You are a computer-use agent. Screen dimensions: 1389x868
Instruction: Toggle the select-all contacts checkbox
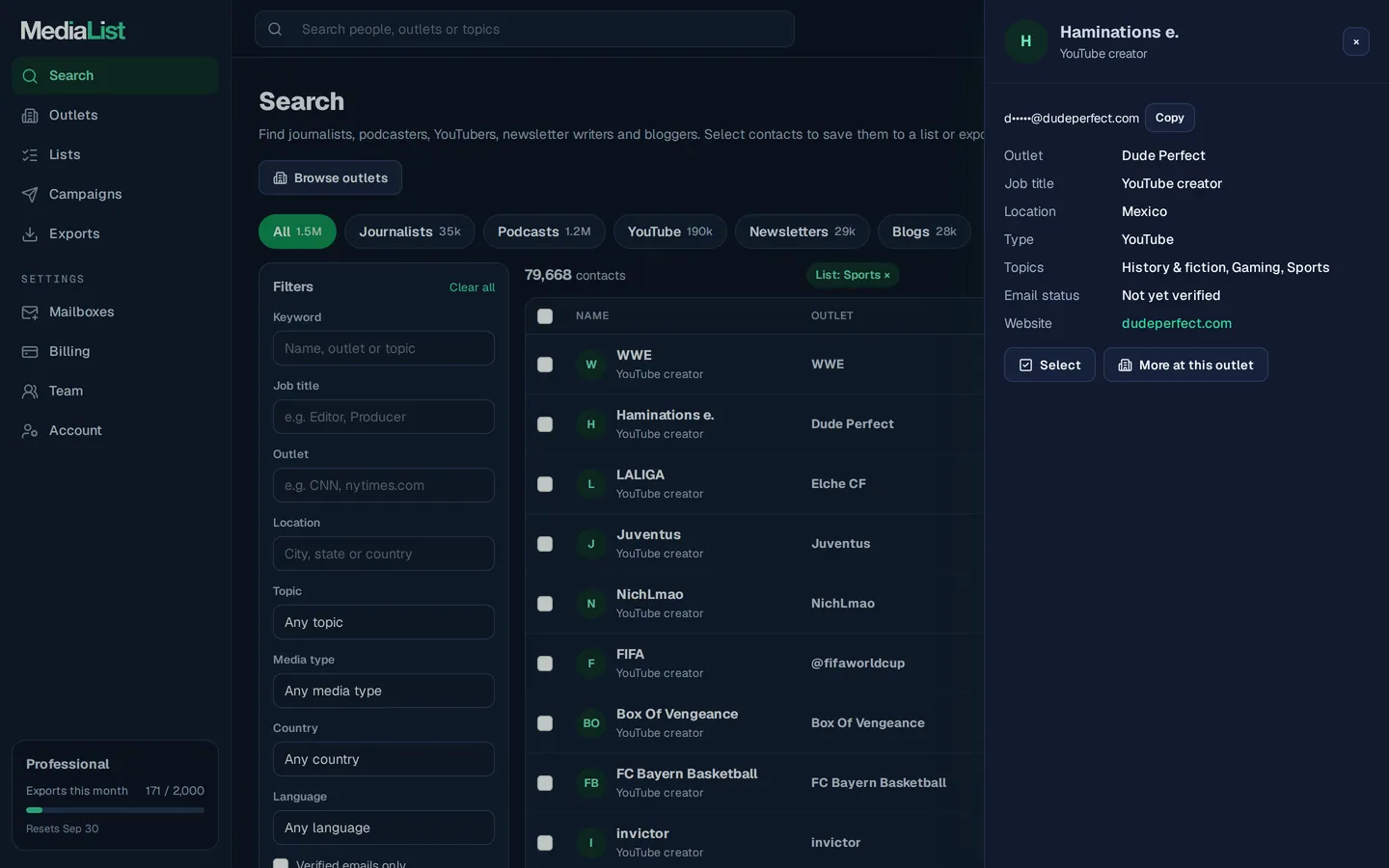tap(545, 316)
